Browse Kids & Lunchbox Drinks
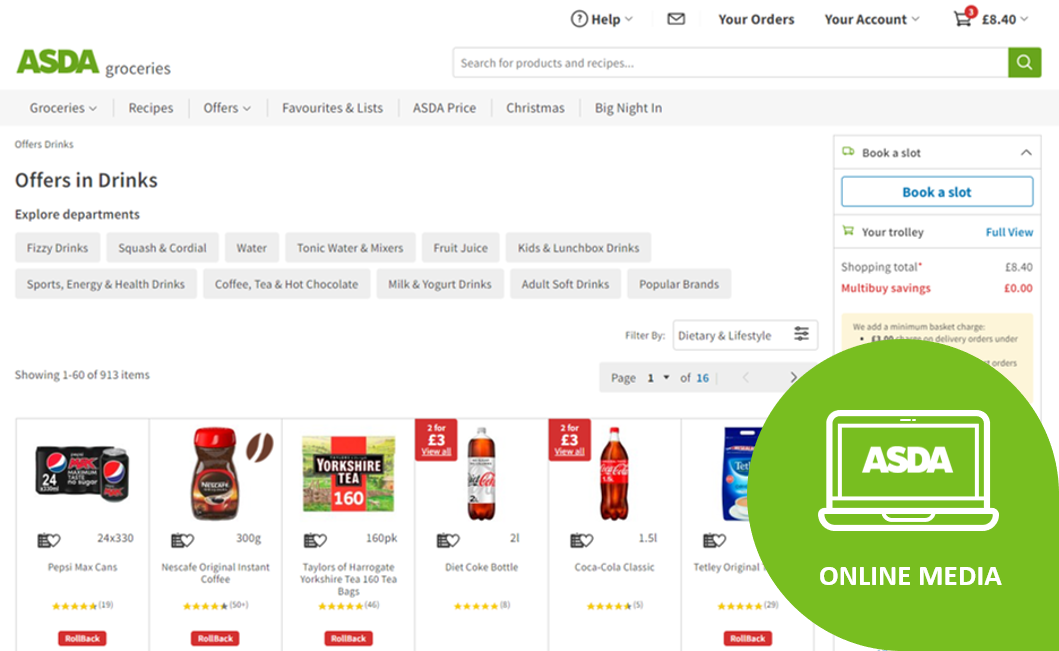This screenshot has width=1059, height=651. pos(578,248)
